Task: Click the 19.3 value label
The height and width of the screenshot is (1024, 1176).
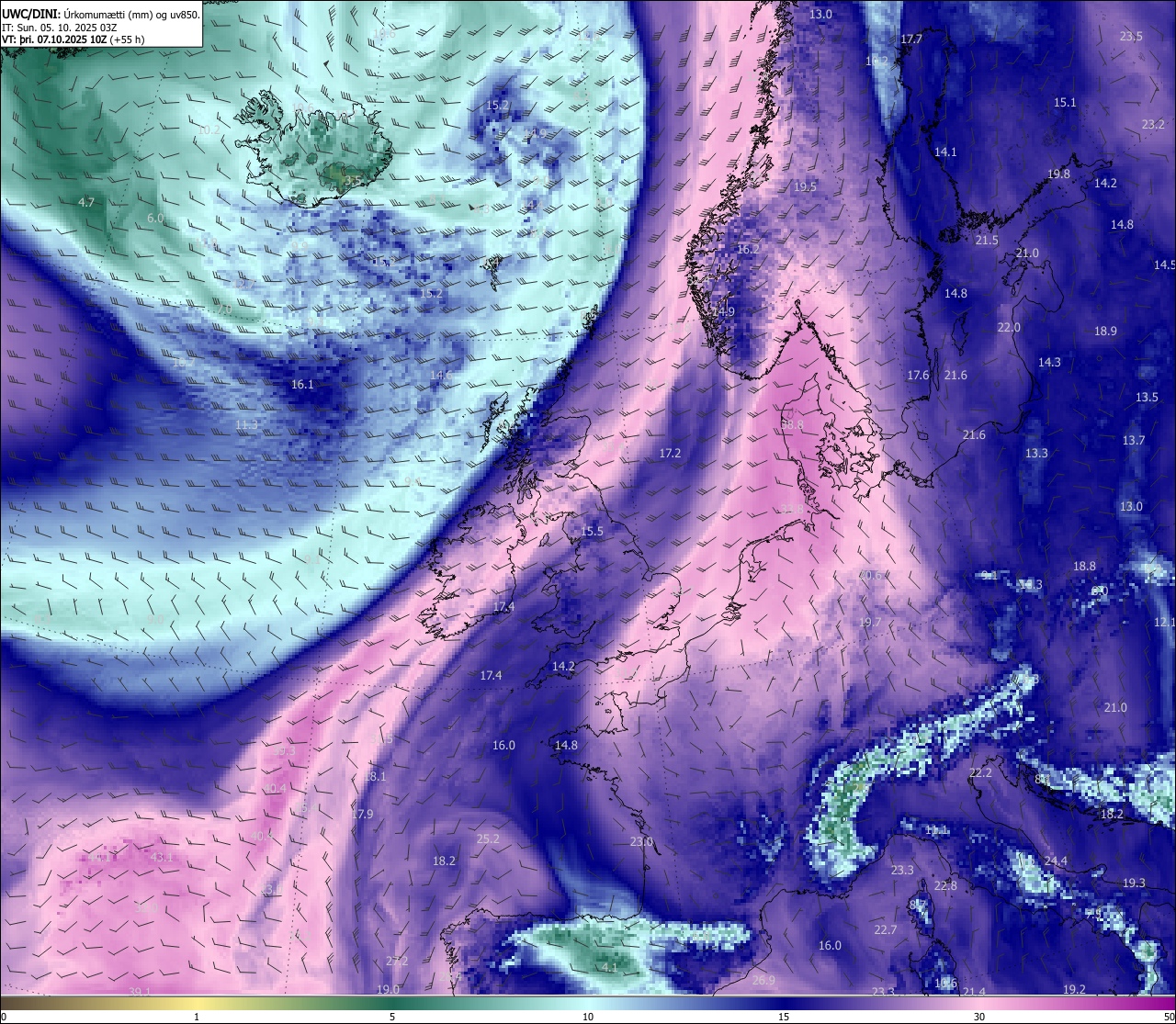Action: click(1134, 883)
